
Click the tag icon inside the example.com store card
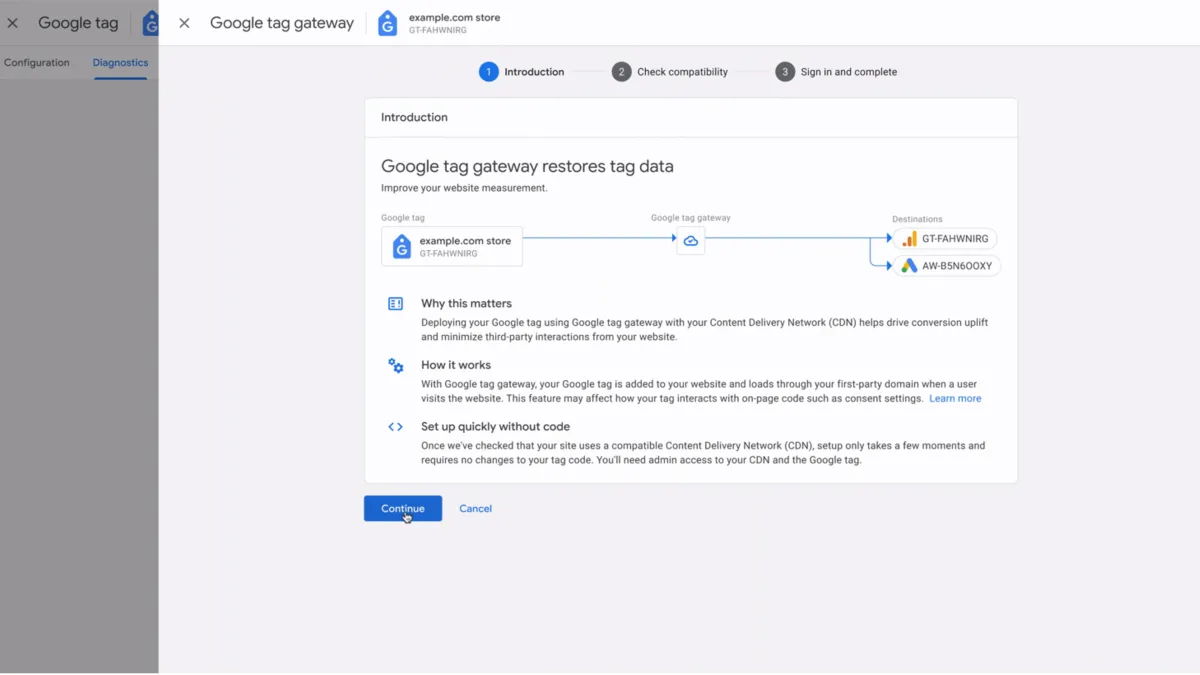[400, 245]
